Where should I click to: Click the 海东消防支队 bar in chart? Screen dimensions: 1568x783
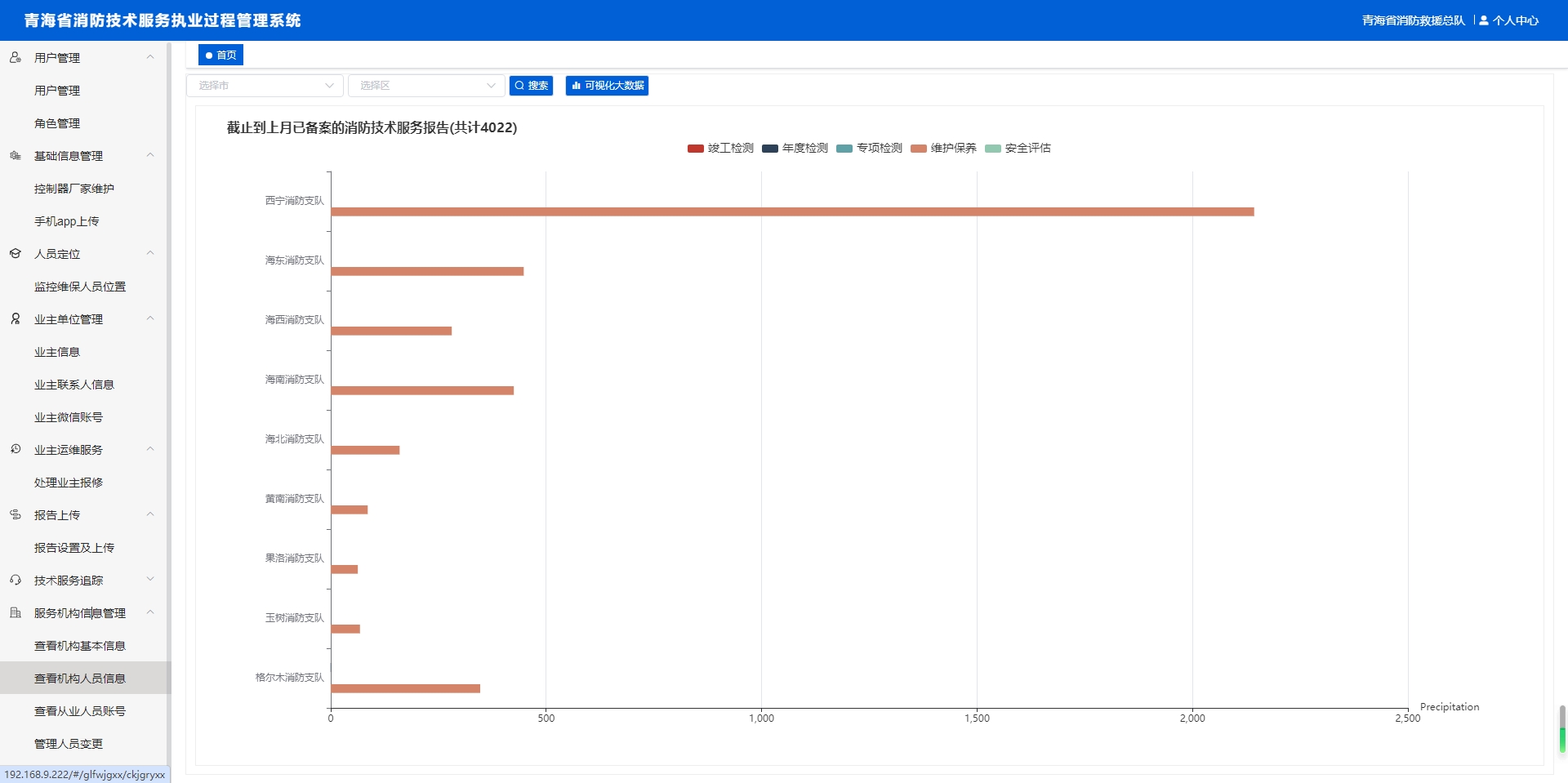[427, 271]
